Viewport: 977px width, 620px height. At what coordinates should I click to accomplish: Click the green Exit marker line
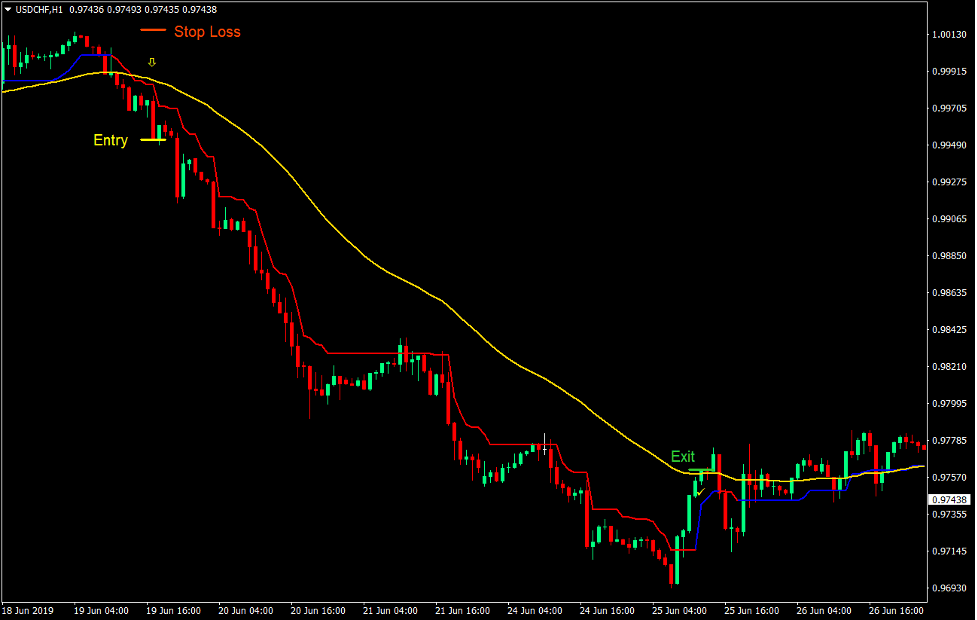[700, 469]
